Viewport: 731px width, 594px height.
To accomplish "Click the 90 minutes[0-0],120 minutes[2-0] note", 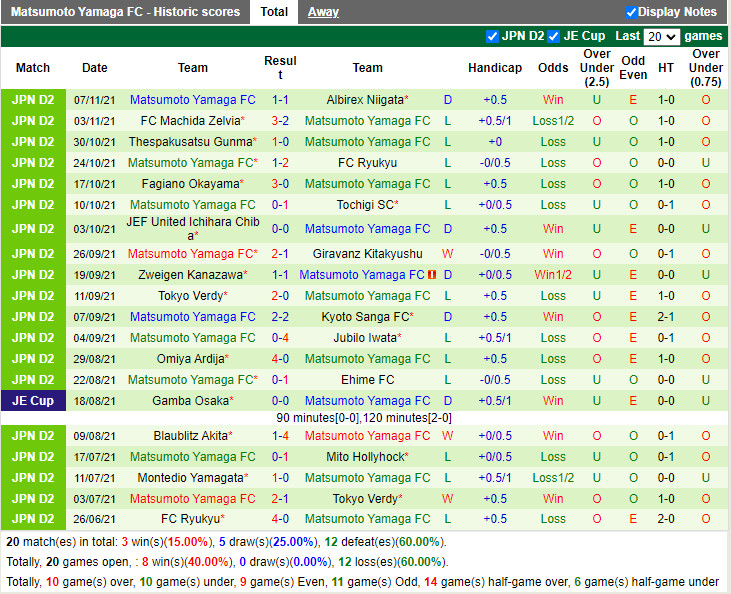I will click(x=364, y=418).
